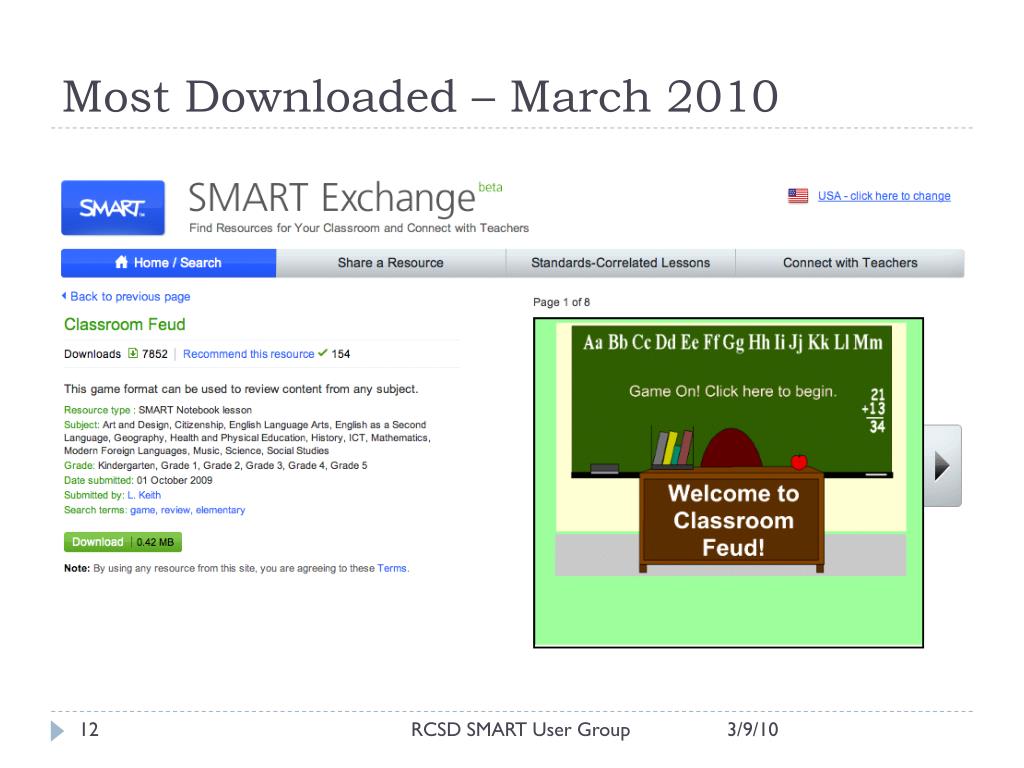Click the Grade list starting with Kindergarten
This screenshot has height=768, width=1024.
232,466
